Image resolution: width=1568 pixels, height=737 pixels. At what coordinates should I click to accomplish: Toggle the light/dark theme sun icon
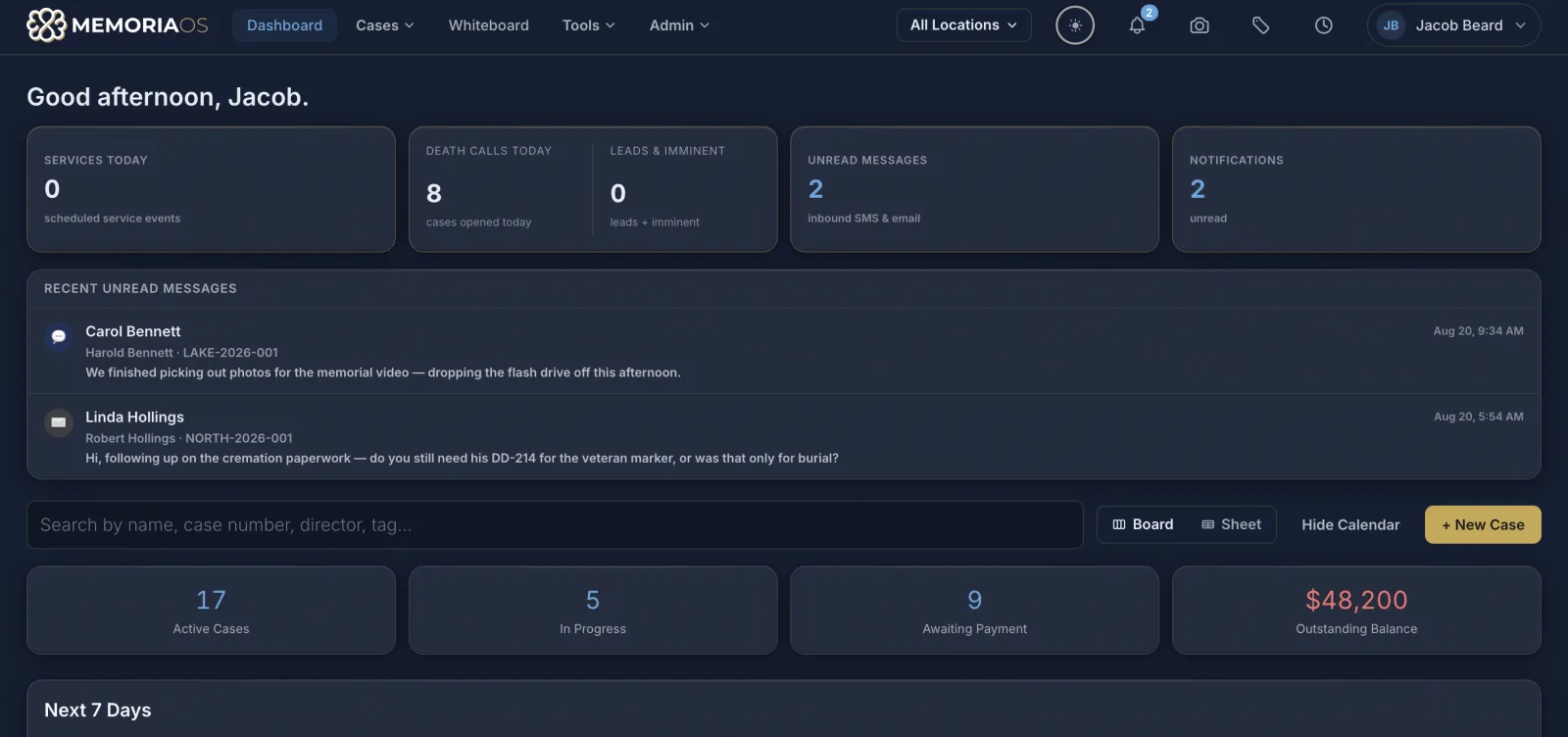pyautogui.click(x=1075, y=25)
